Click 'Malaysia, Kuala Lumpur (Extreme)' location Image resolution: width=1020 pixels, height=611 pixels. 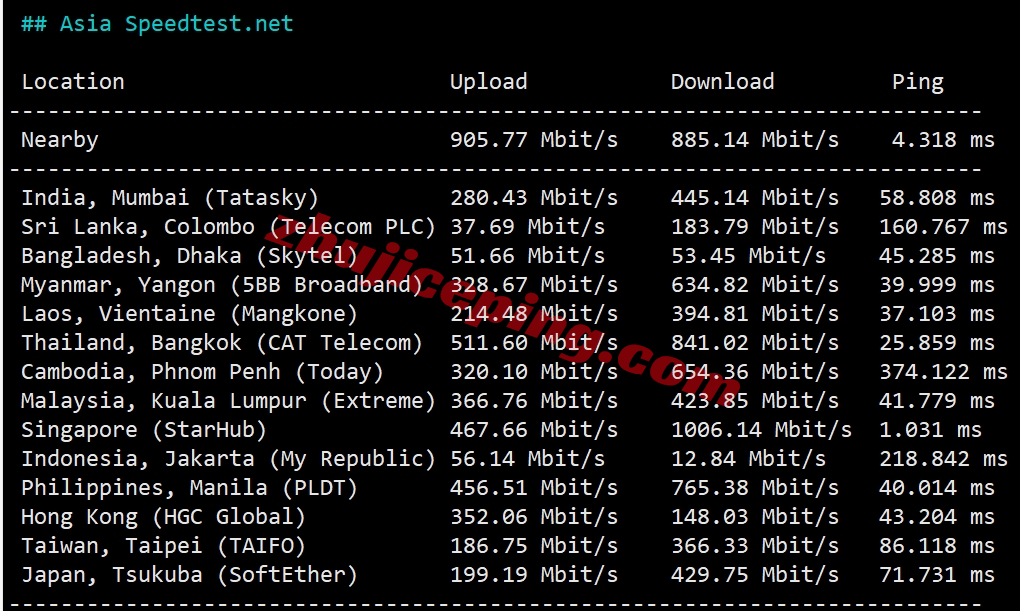(x=228, y=401)
